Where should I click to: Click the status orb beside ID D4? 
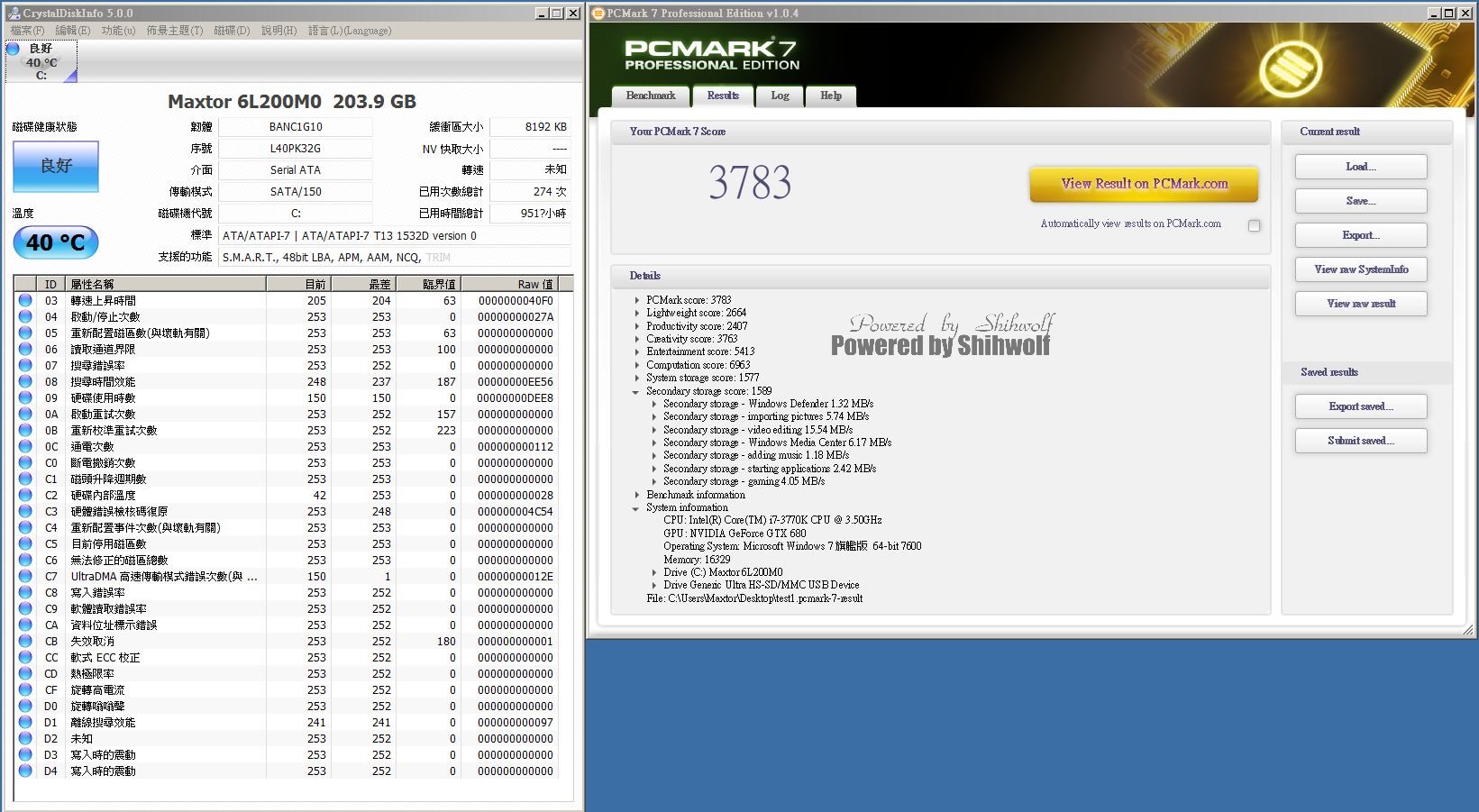pos(25,771)
